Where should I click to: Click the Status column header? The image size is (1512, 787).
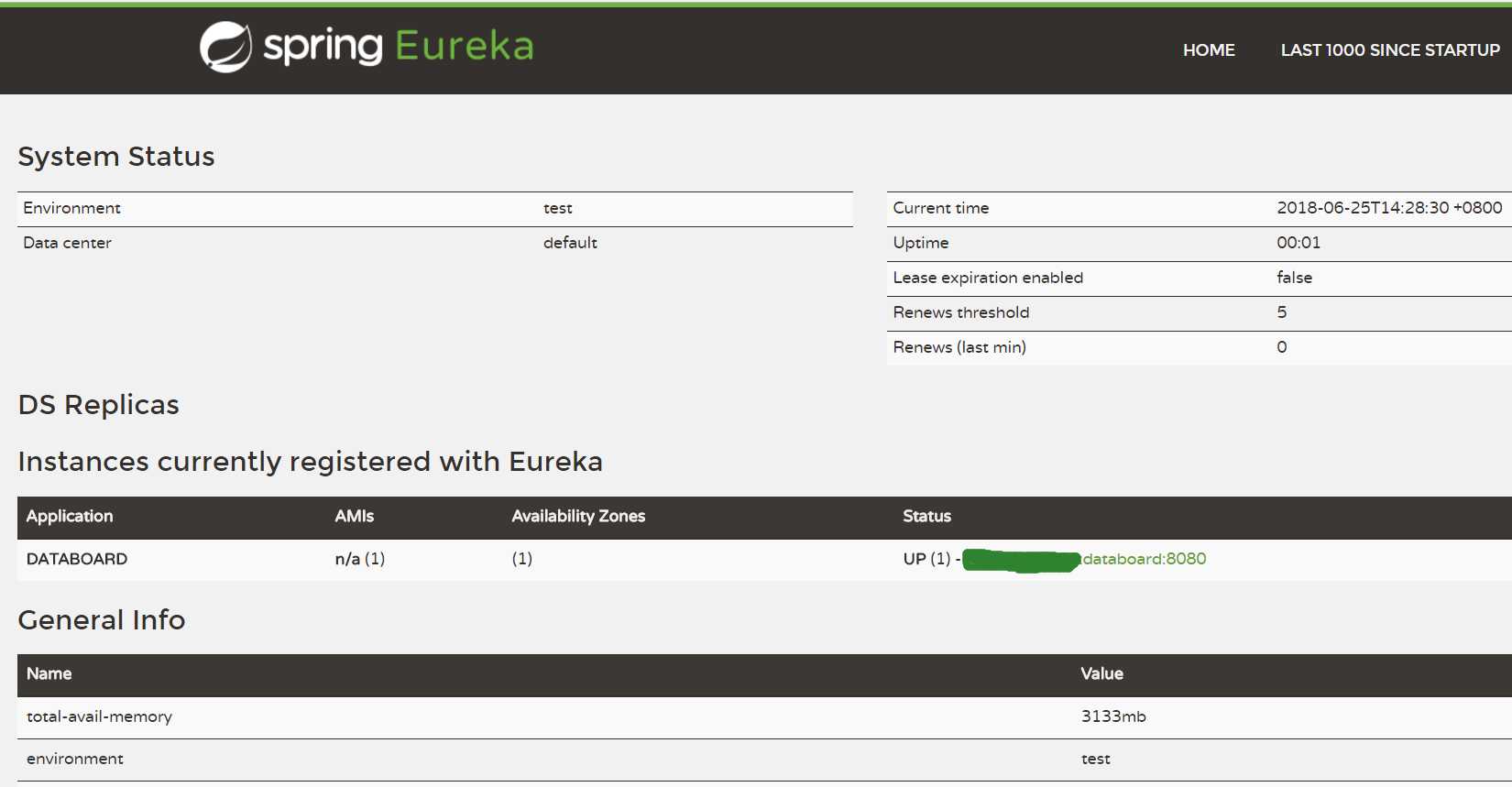click(926, 517)
